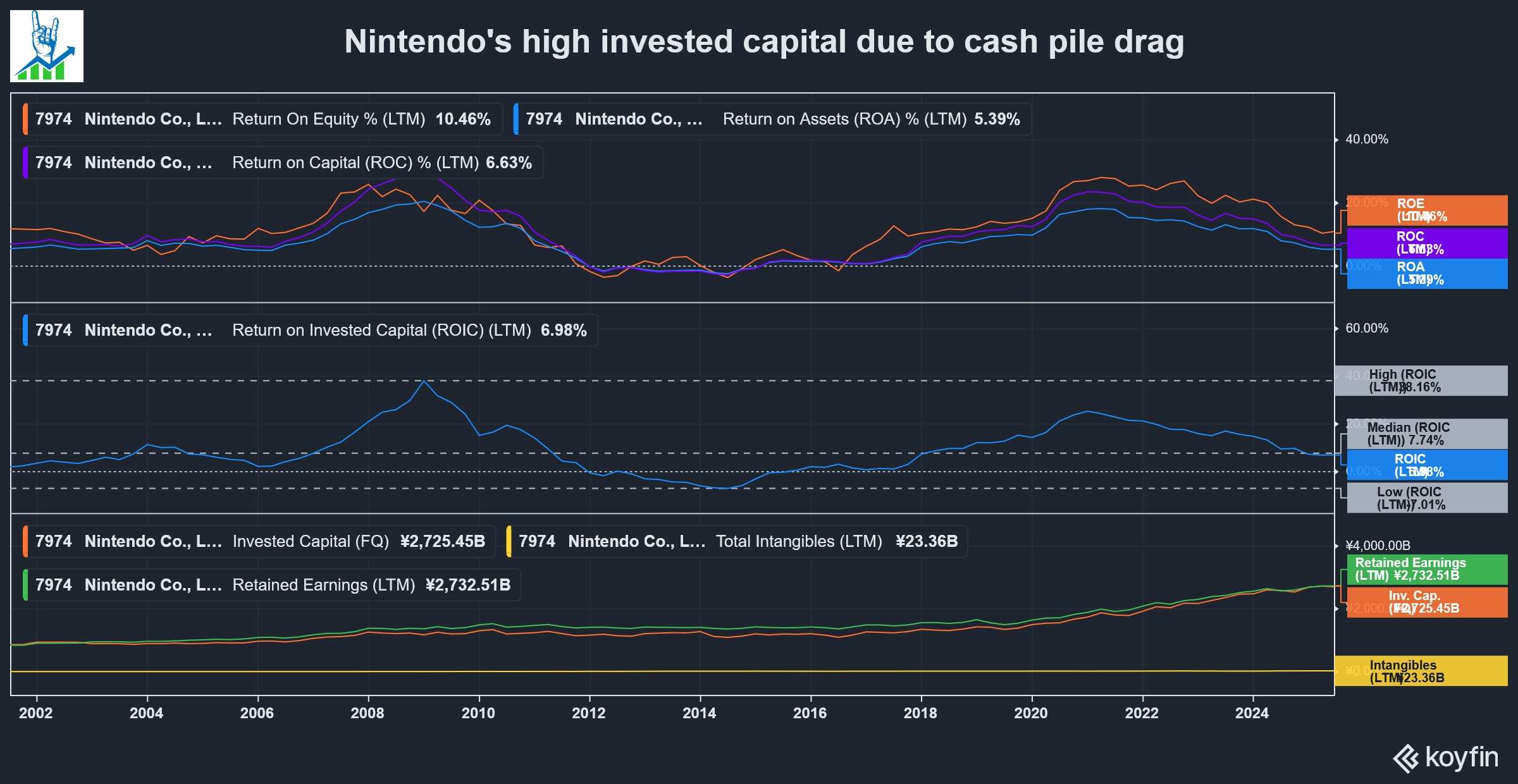
Task: Select the Total Intangibles (LTM) legend entry
Action: click(x=736, y=541)
